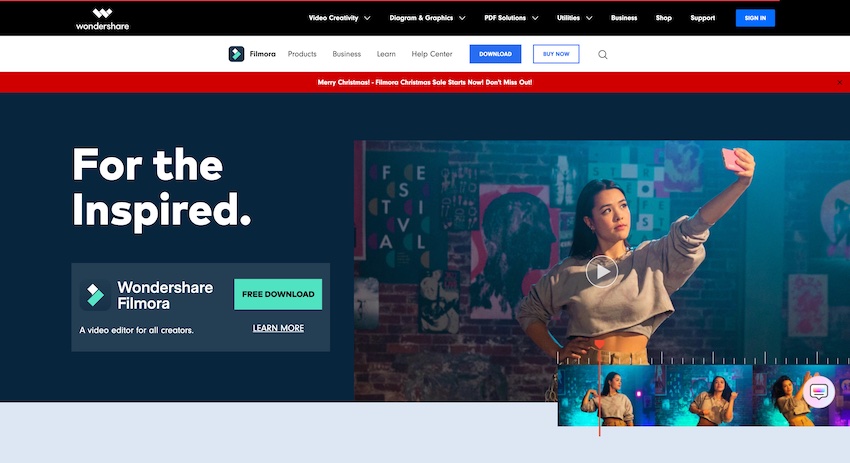Close the red Christmas sale banner

click(x=839, y=82)
